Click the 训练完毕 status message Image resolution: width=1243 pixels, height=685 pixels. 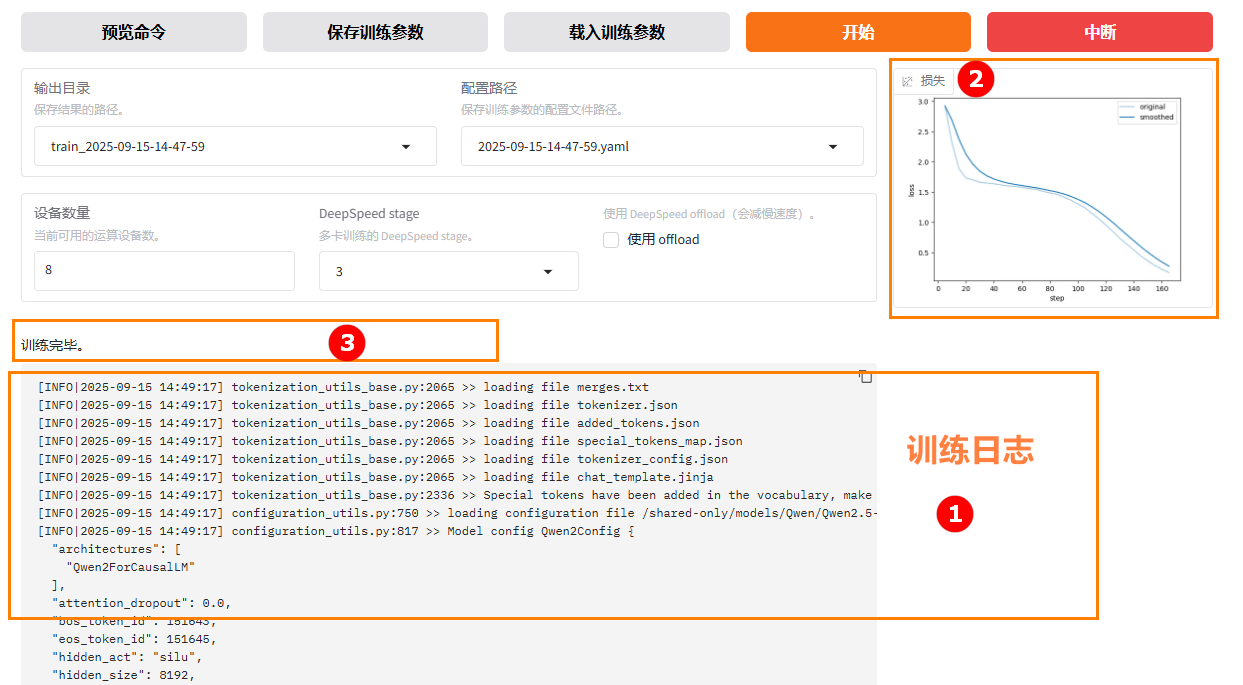click(53, 346)
